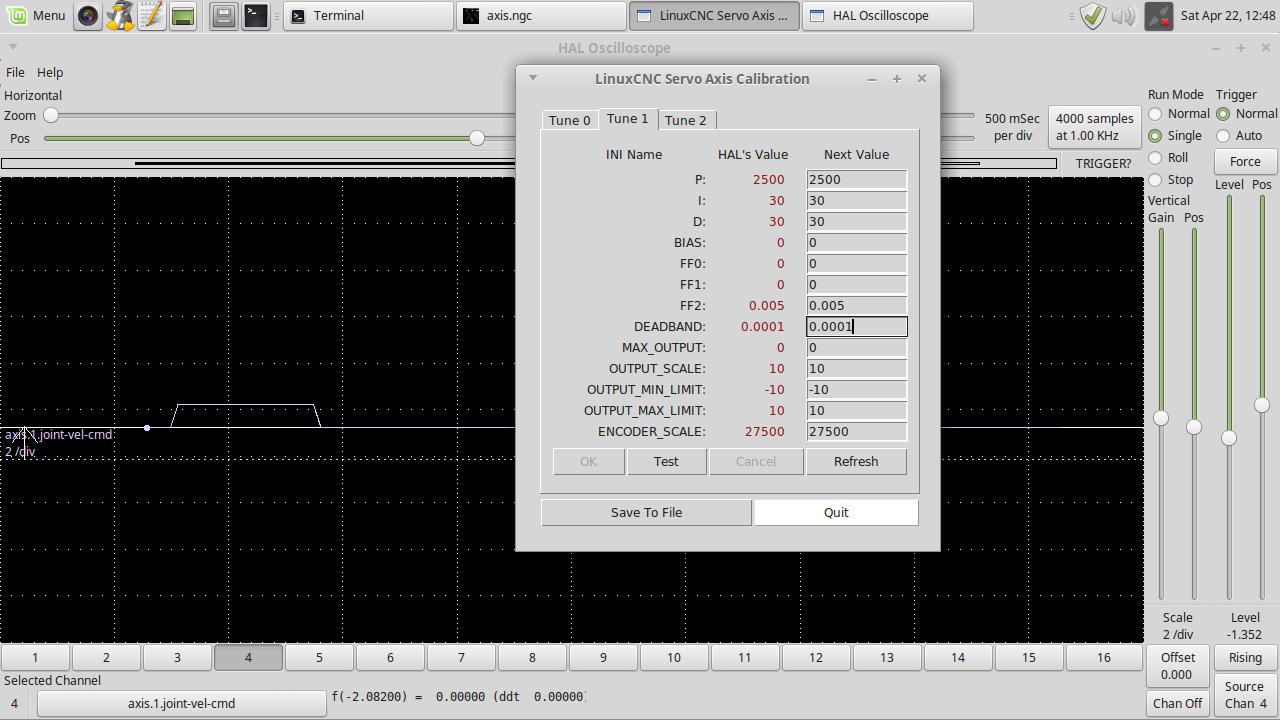Viewport: 1280px width, 720px height.
Task: Select oscilloscope channel 10 button
Action: [x=674, y=657]
